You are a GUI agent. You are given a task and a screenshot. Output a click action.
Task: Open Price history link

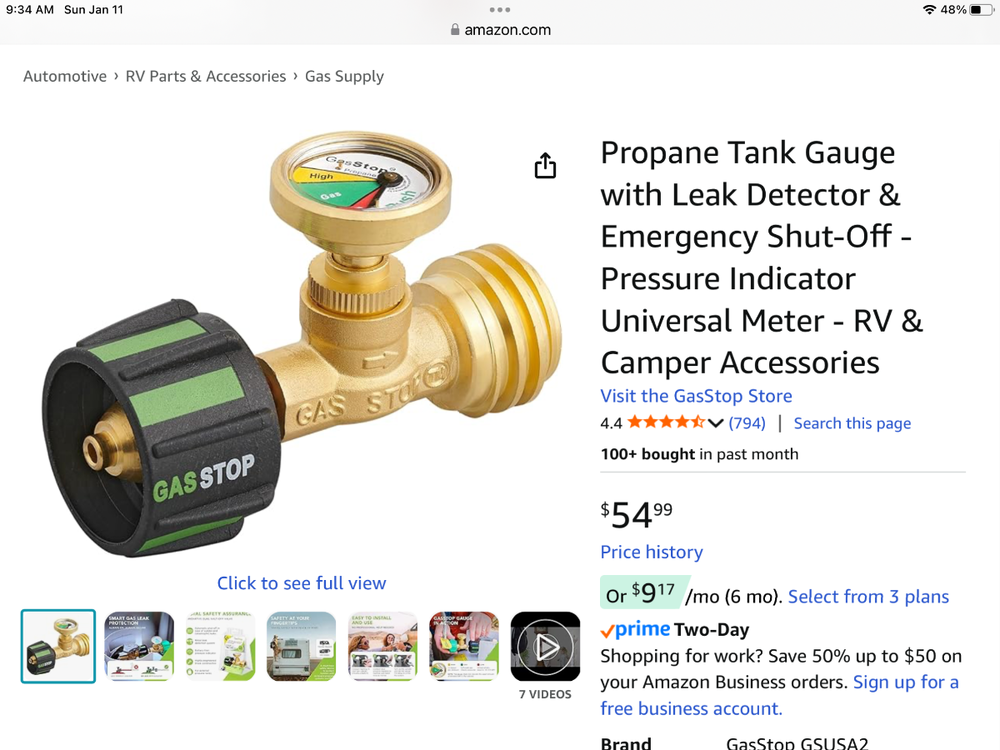tap(652, 552)
